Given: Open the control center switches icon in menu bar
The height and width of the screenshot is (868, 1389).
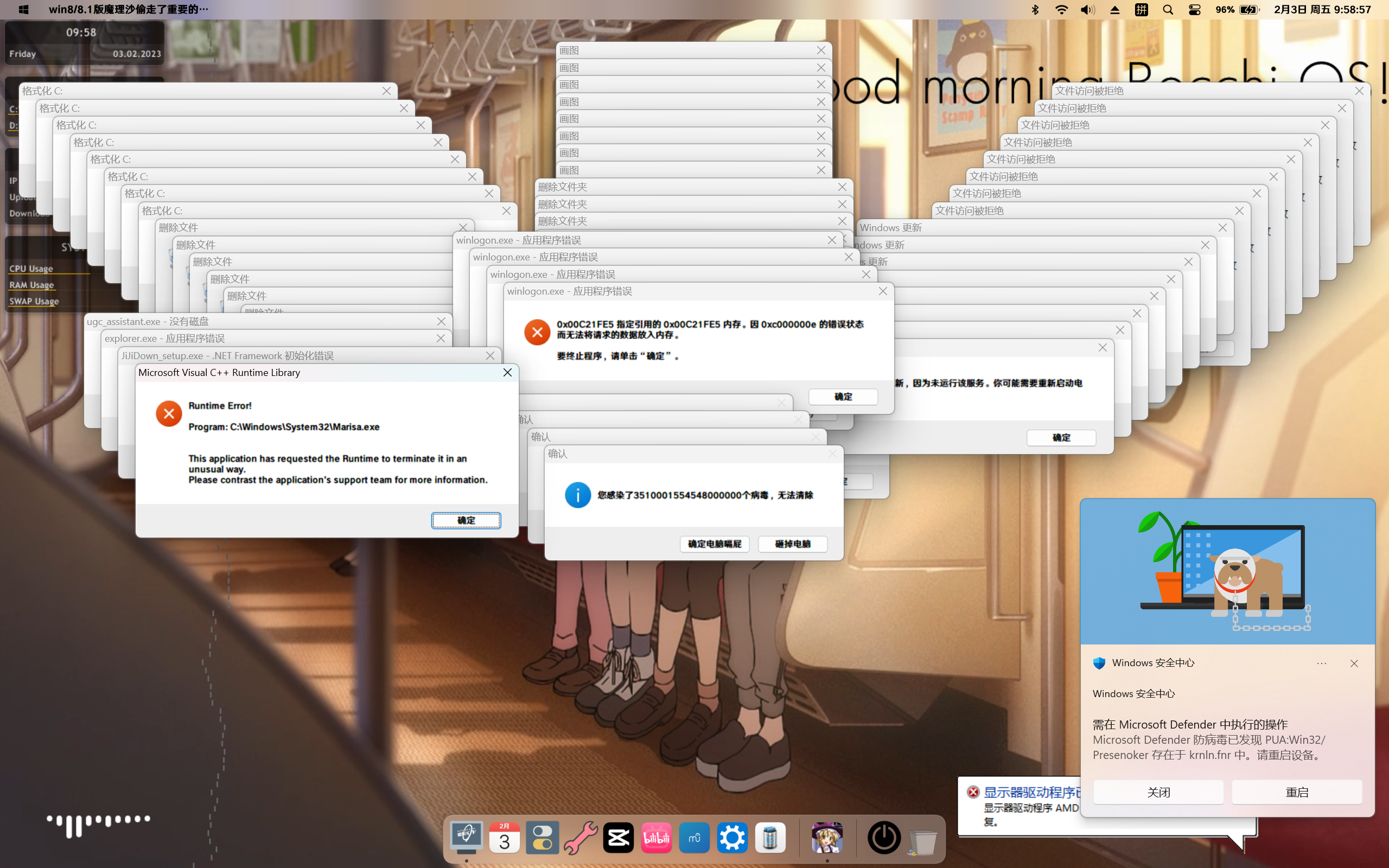Looking at the screenshot, I should [1194, 10].
